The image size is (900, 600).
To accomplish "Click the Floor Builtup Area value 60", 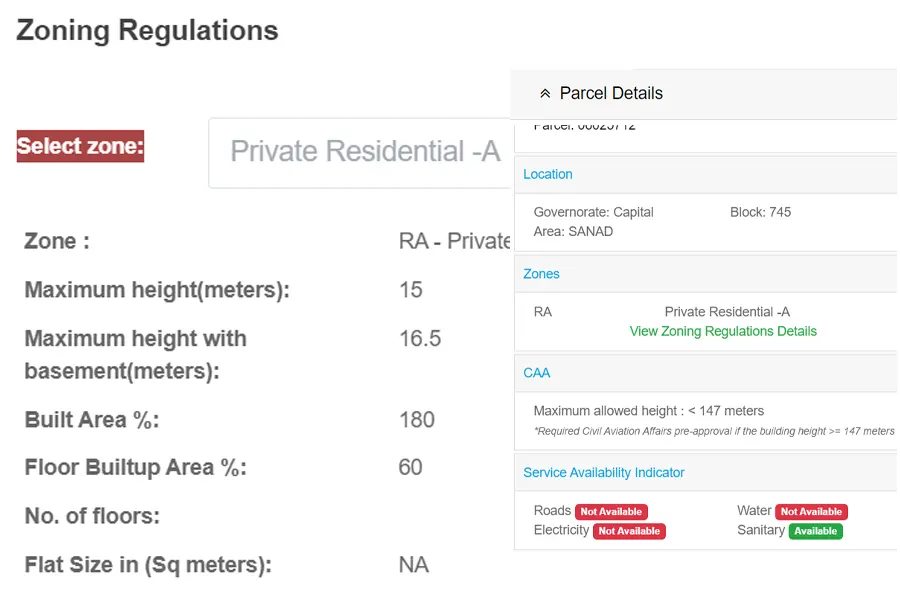I will click(x=410, y=467).
